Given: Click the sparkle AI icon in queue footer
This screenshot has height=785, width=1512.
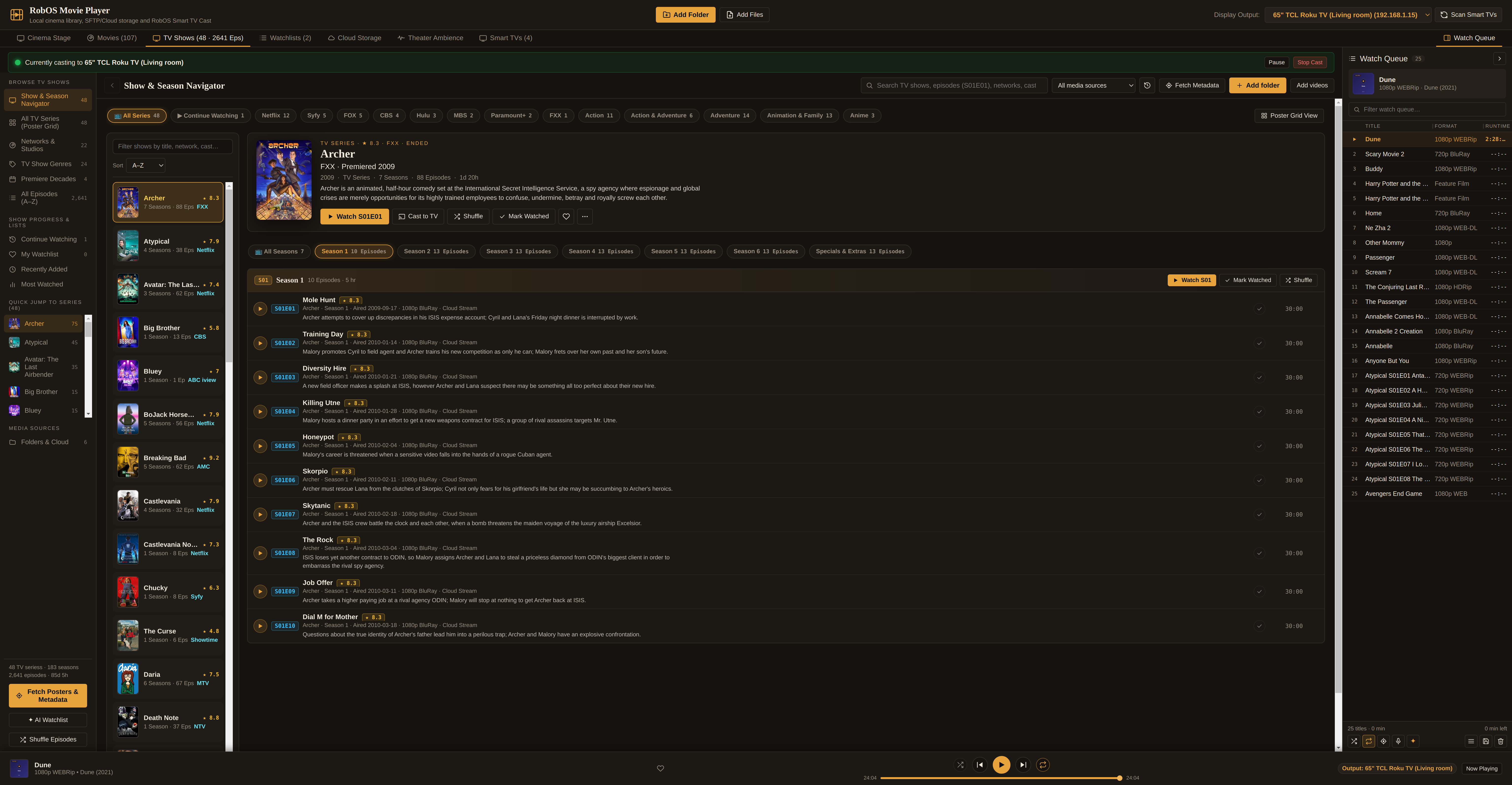Looking at the screenshot, I should point(1413,741).
